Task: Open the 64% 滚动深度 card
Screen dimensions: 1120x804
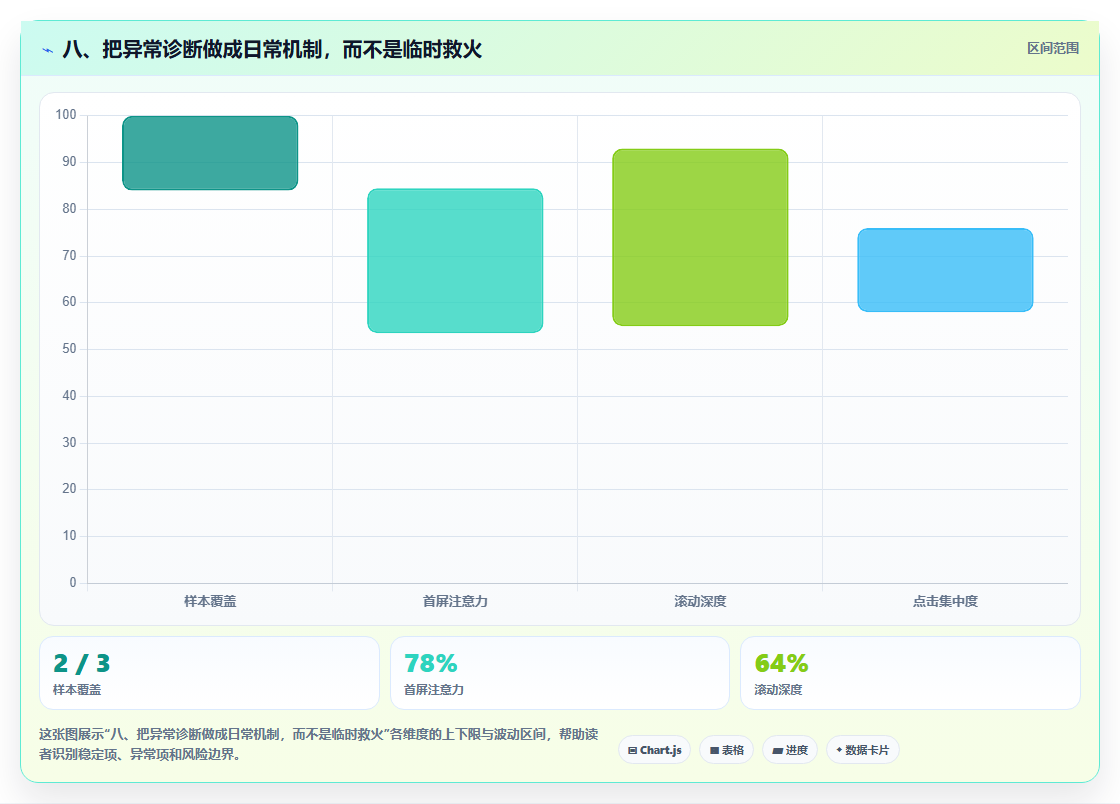Action: point(910,673)
